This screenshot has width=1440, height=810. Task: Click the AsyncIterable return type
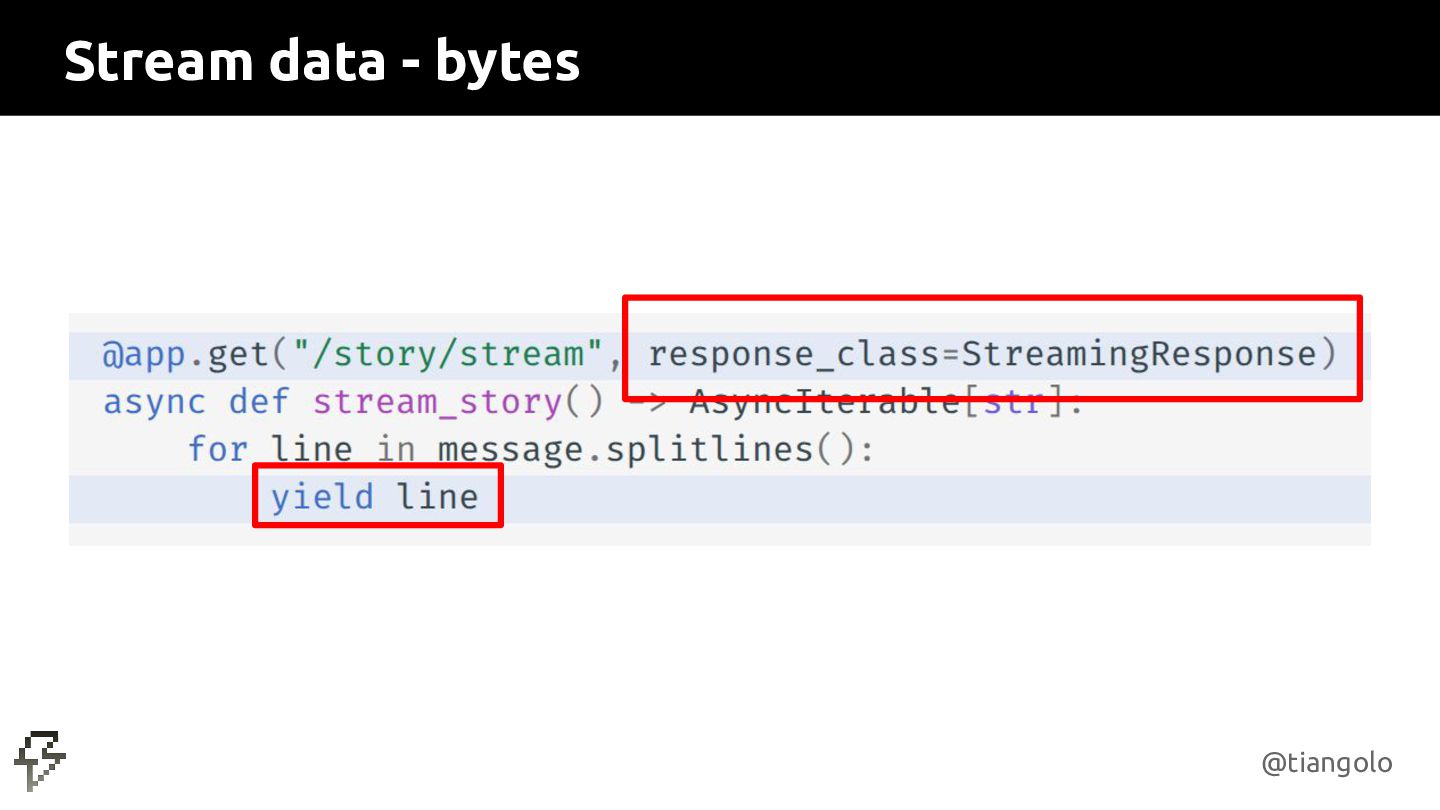pyautogui.click(x=823, y=402)
